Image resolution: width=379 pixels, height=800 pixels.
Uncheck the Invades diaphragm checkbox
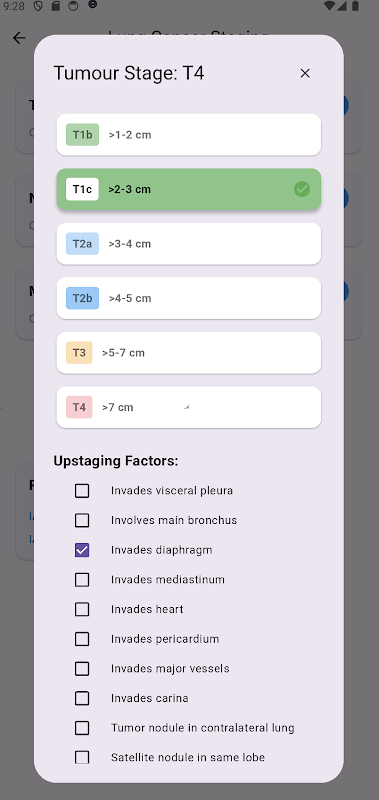pyautogui.click(x=82, y=550)
